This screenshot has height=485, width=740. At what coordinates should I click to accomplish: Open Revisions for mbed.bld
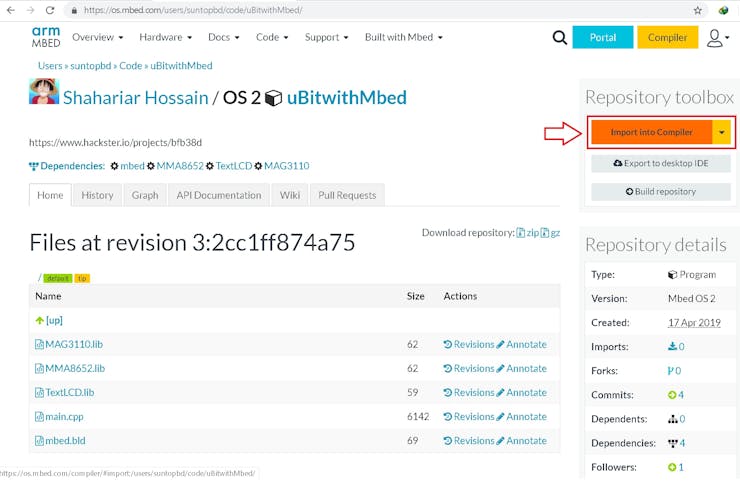469,441
